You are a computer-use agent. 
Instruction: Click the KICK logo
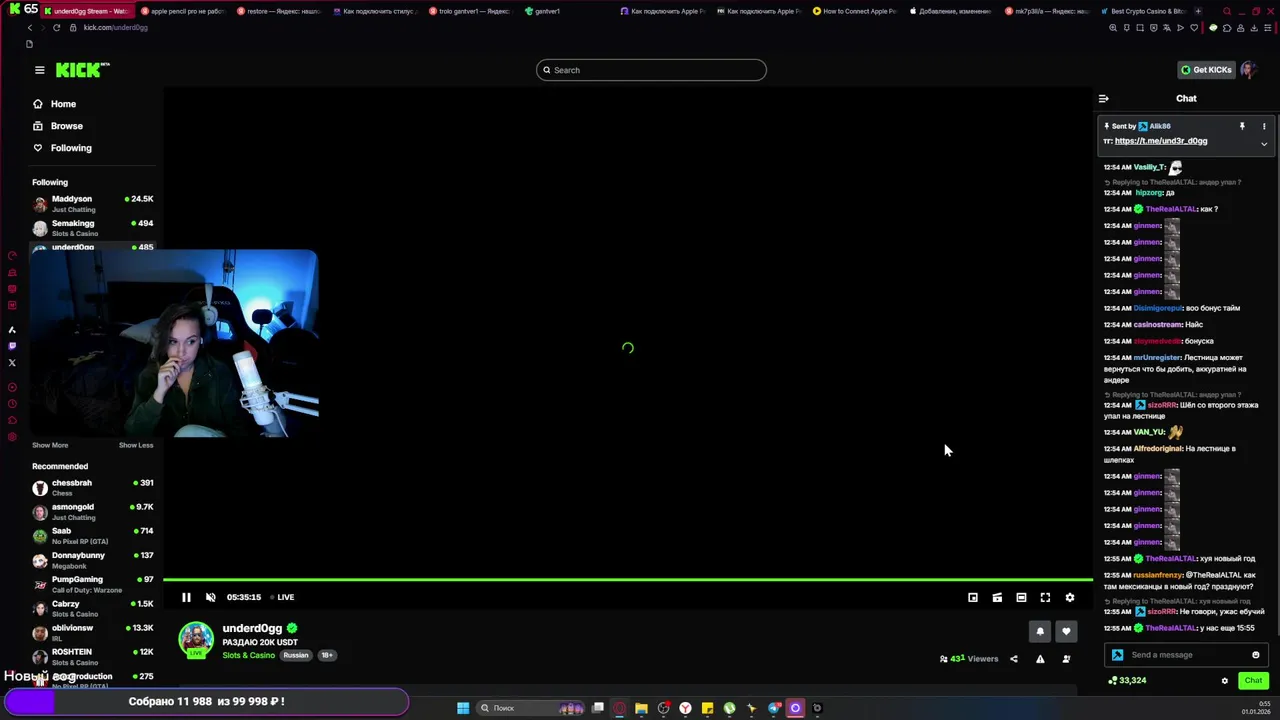click(x=82, y=70)
